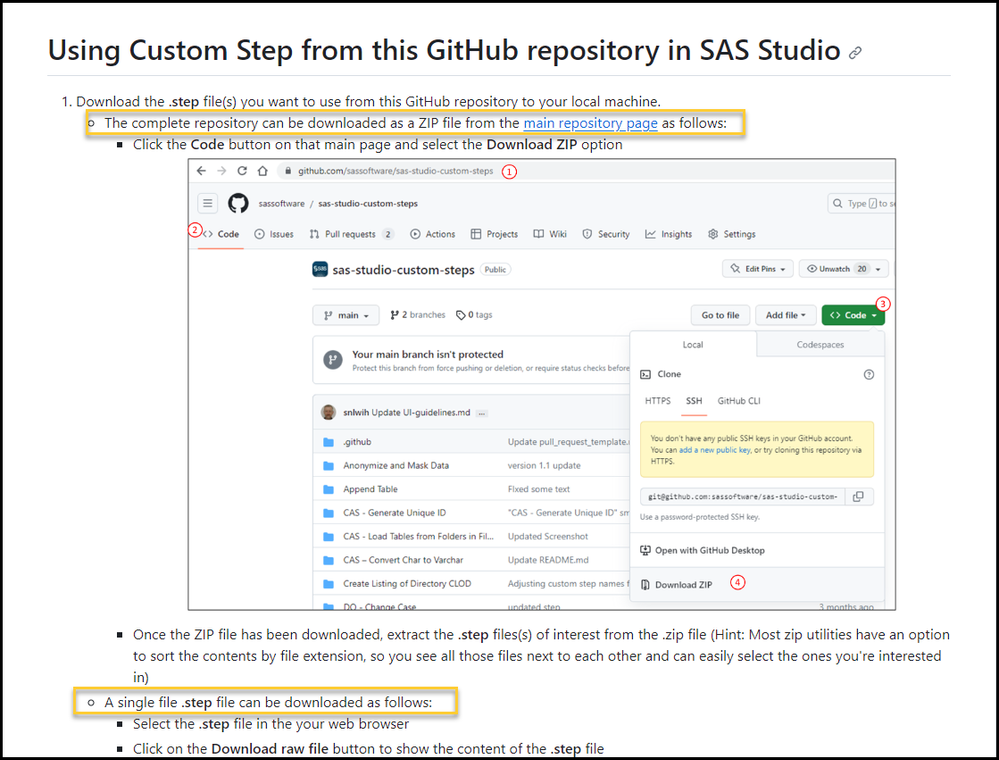Open the Actions tab
999x760 pixels.
(x=433, y=234)
